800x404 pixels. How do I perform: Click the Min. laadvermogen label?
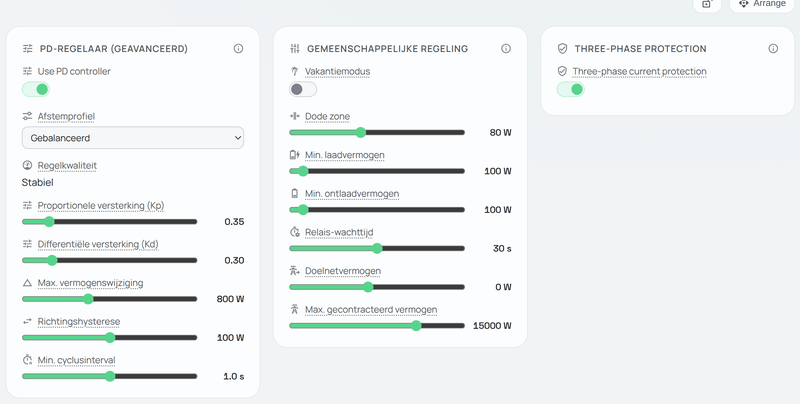pyautogui.click(x=345, y=155)
